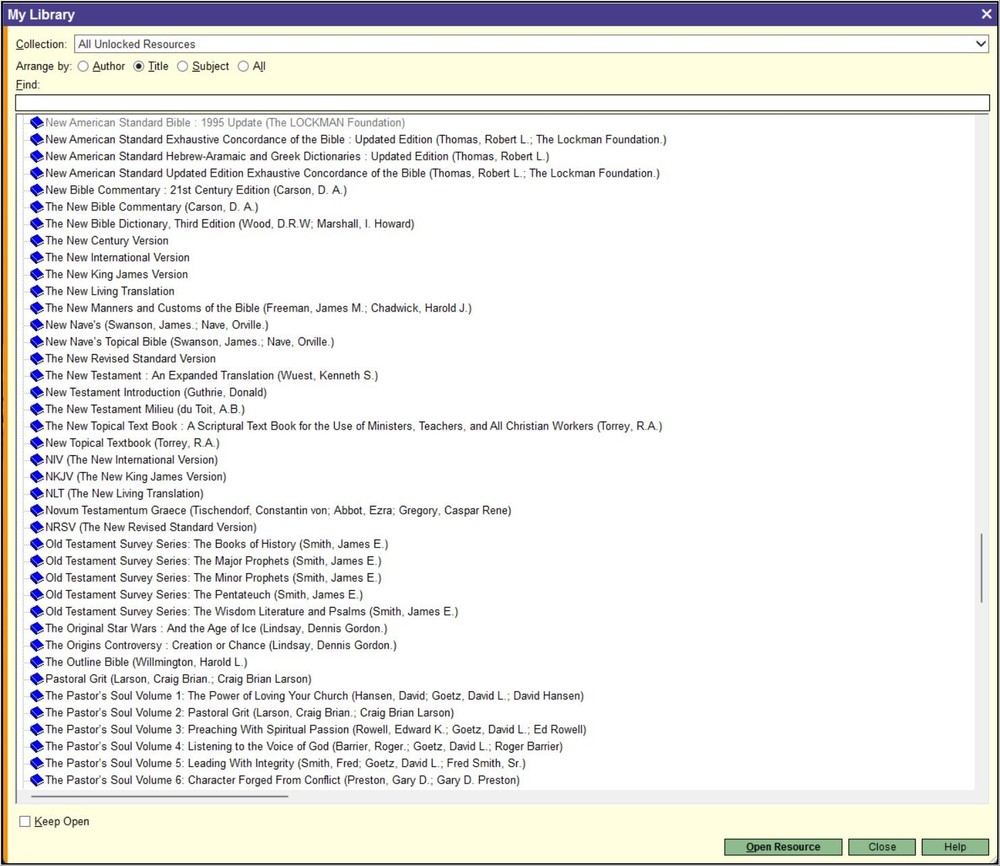Click inside the Find text field

point(500,102)
